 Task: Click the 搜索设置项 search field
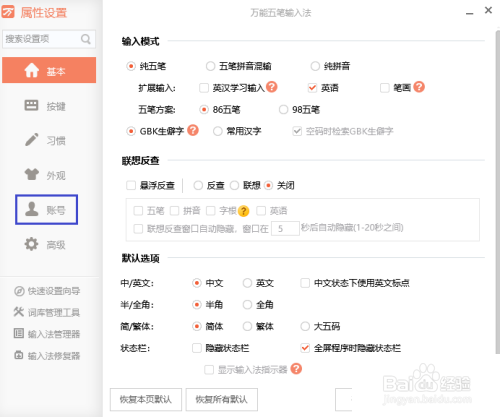[x=49, y=39]
